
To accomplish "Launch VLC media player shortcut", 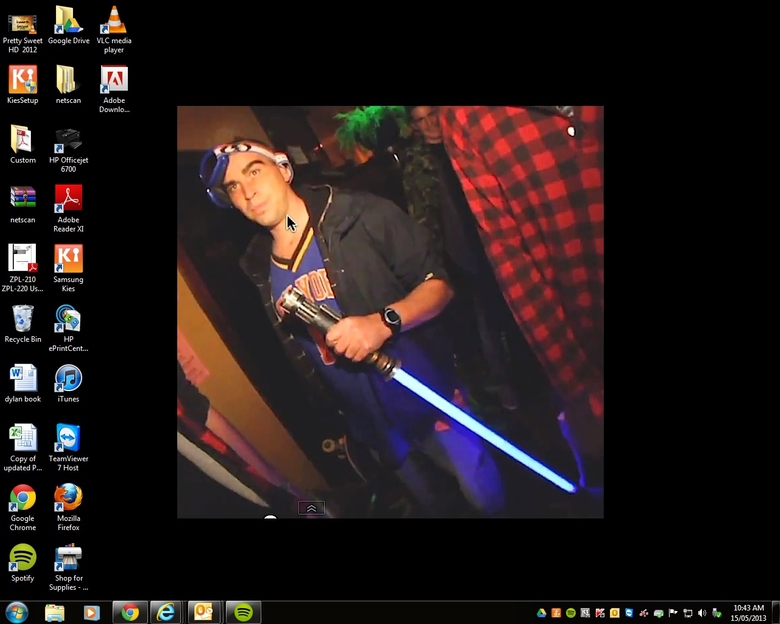I will pos(114,29).
